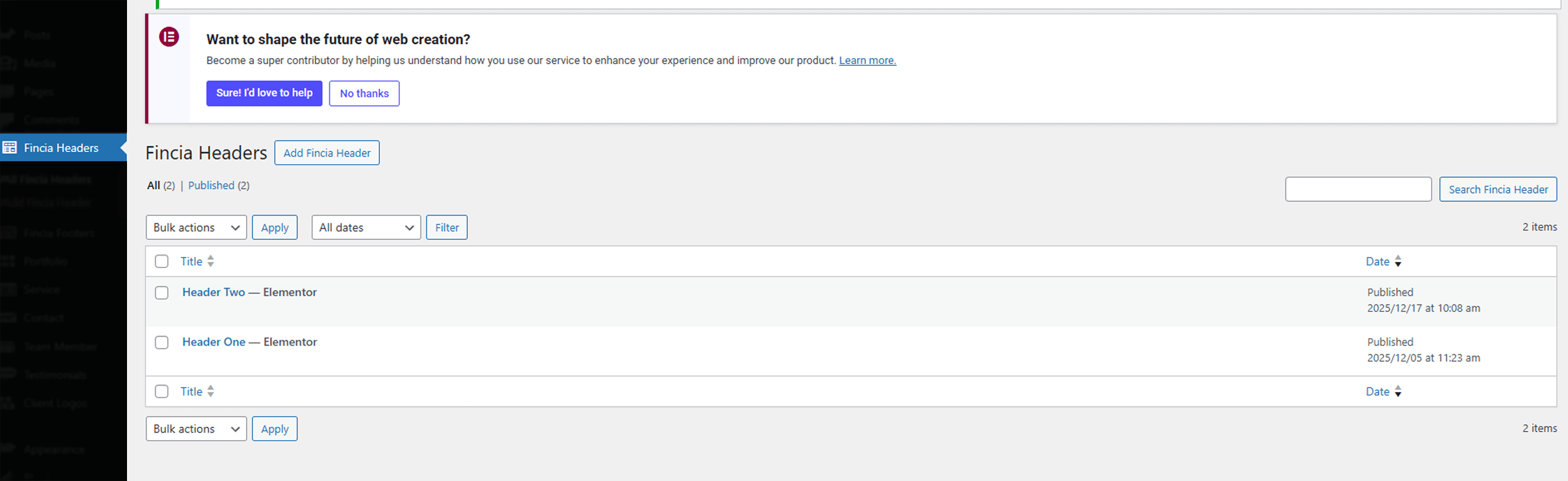This screenshot has width=1568, height=481.
Task: Click the Fincia Headers sidebar menu icon
Action: [10, 148]
